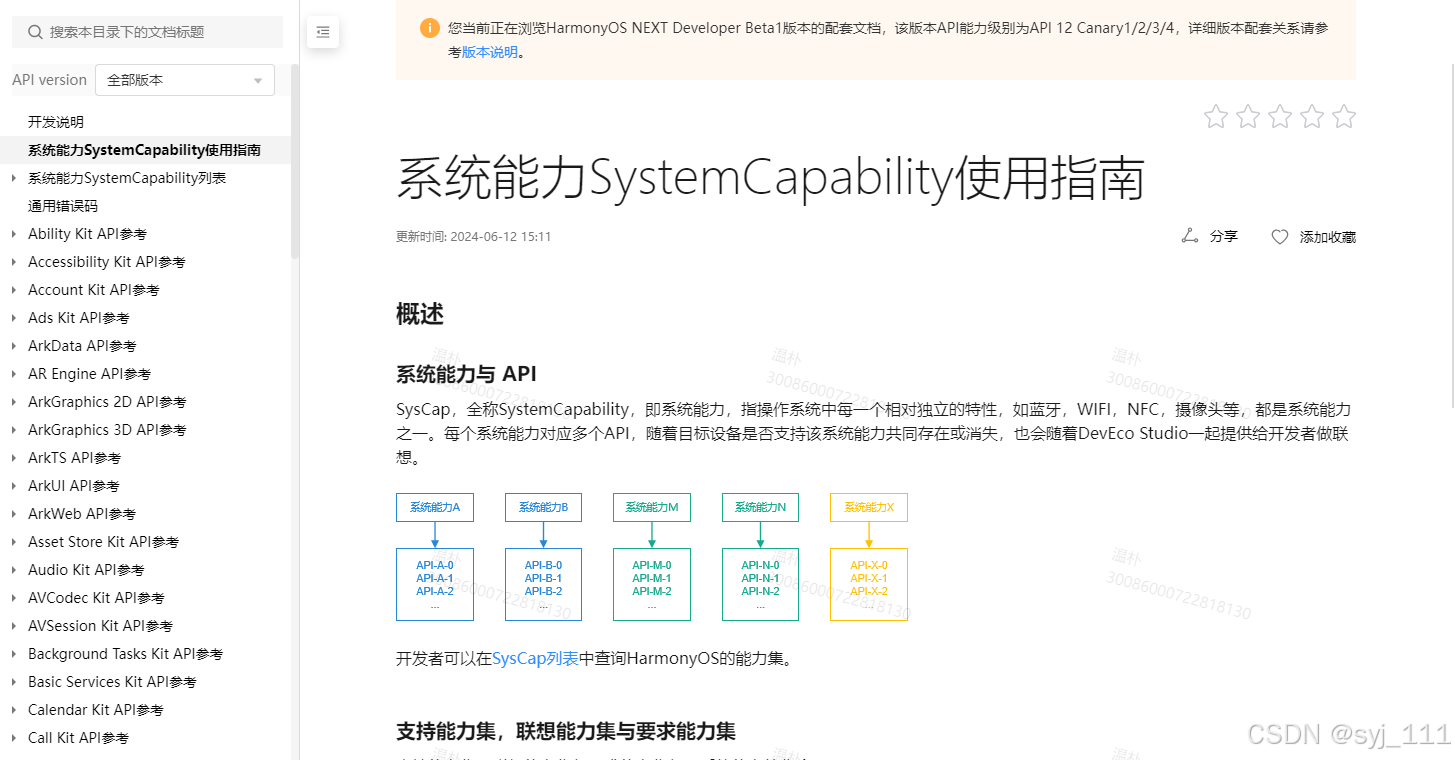Open 开发说明 in the sidebar
The height and width of the screenshot is (760, 1455).
click(x=56, y=122)
